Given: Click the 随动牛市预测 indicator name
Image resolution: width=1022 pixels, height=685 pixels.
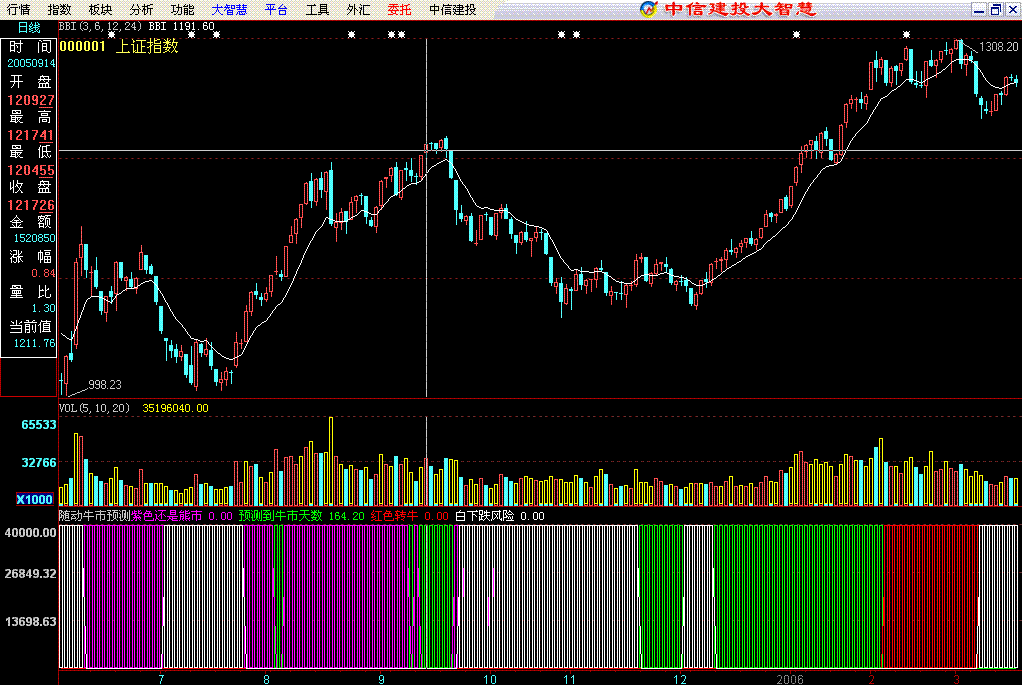Looking at the screenshot, I should pyautogui.click(x=95, y=516).
